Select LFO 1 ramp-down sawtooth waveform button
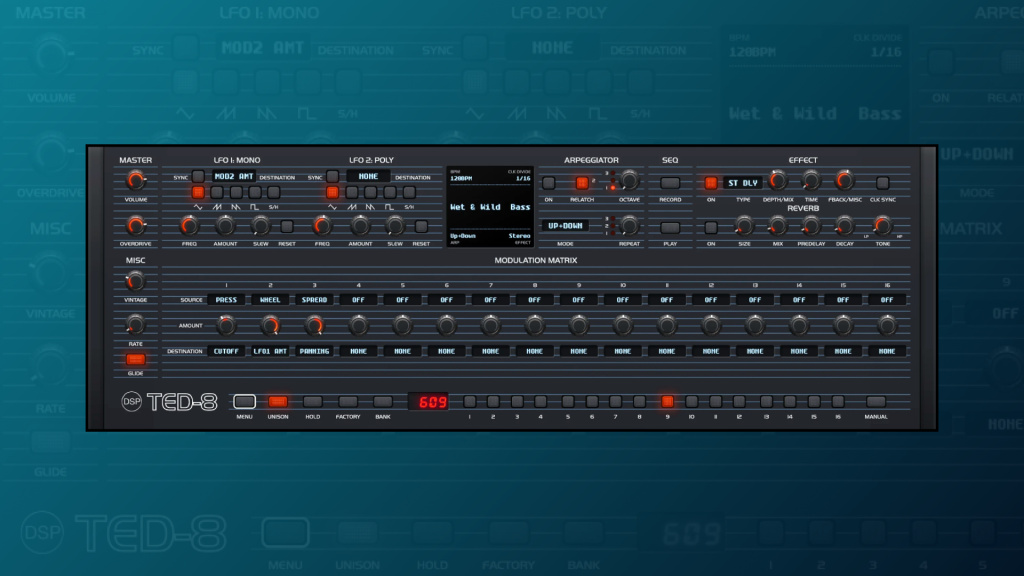 pyautogui.click(x=236, y=192)
